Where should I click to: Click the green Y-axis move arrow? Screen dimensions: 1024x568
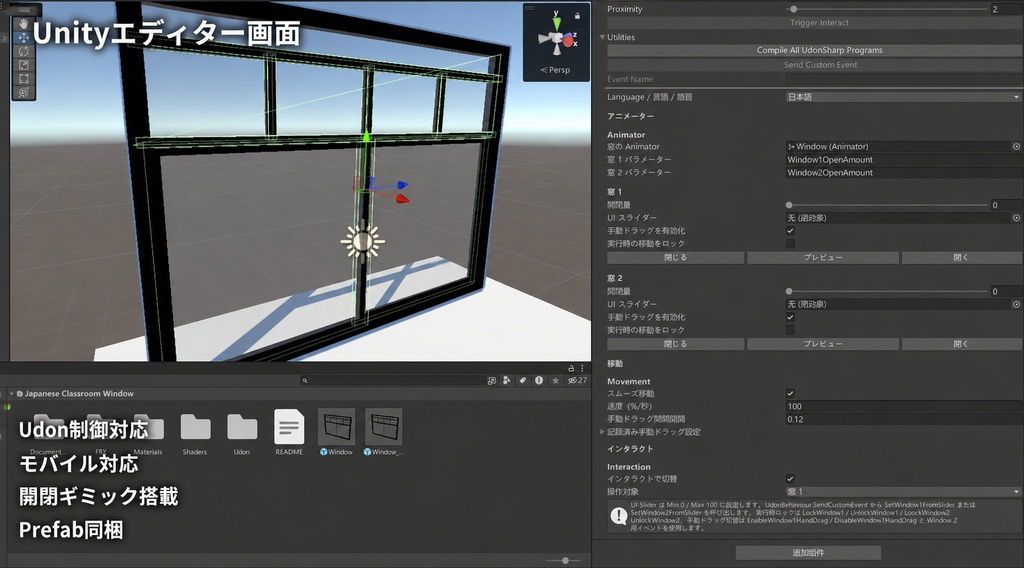pos(366,135)
